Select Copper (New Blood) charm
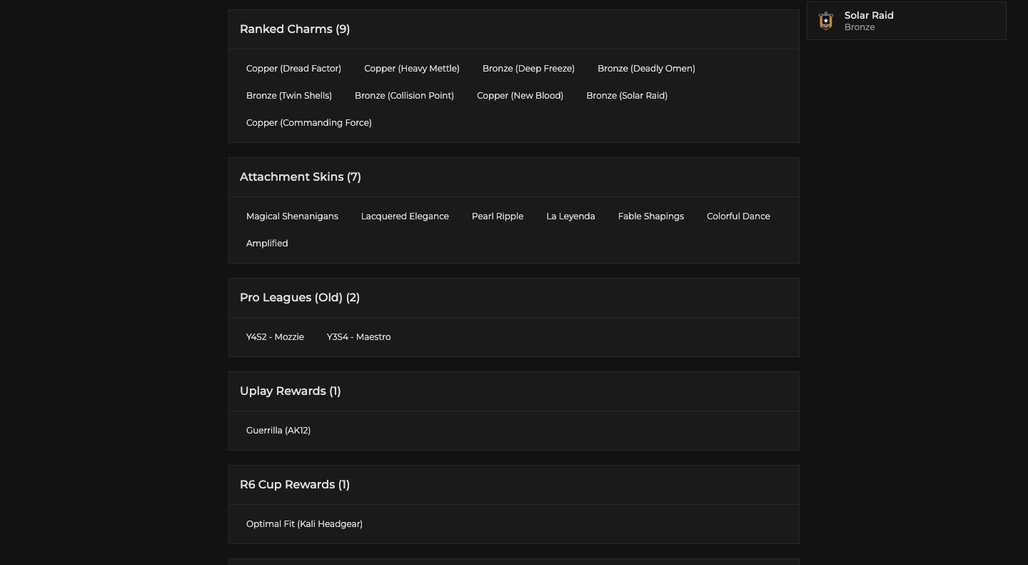Screen dimensions: 1028x565 tap(520, 96)
